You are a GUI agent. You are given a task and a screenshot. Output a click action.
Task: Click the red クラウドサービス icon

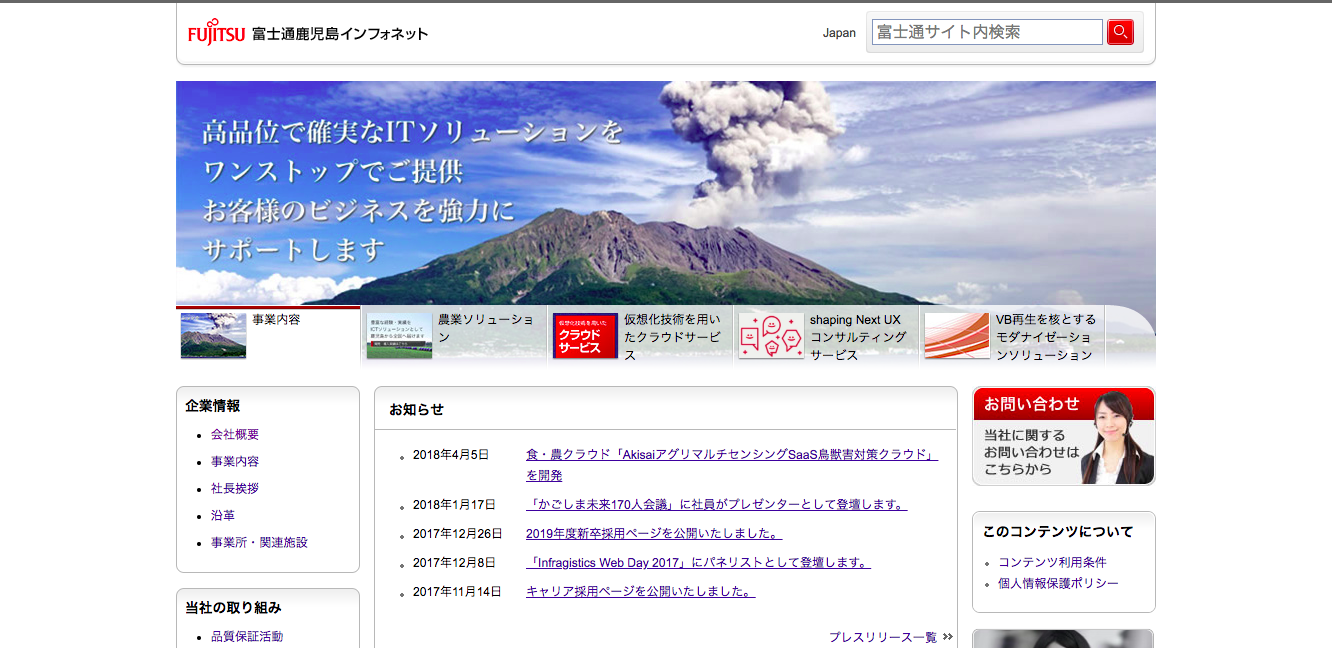pyautogui.click(x=585, y=336)
